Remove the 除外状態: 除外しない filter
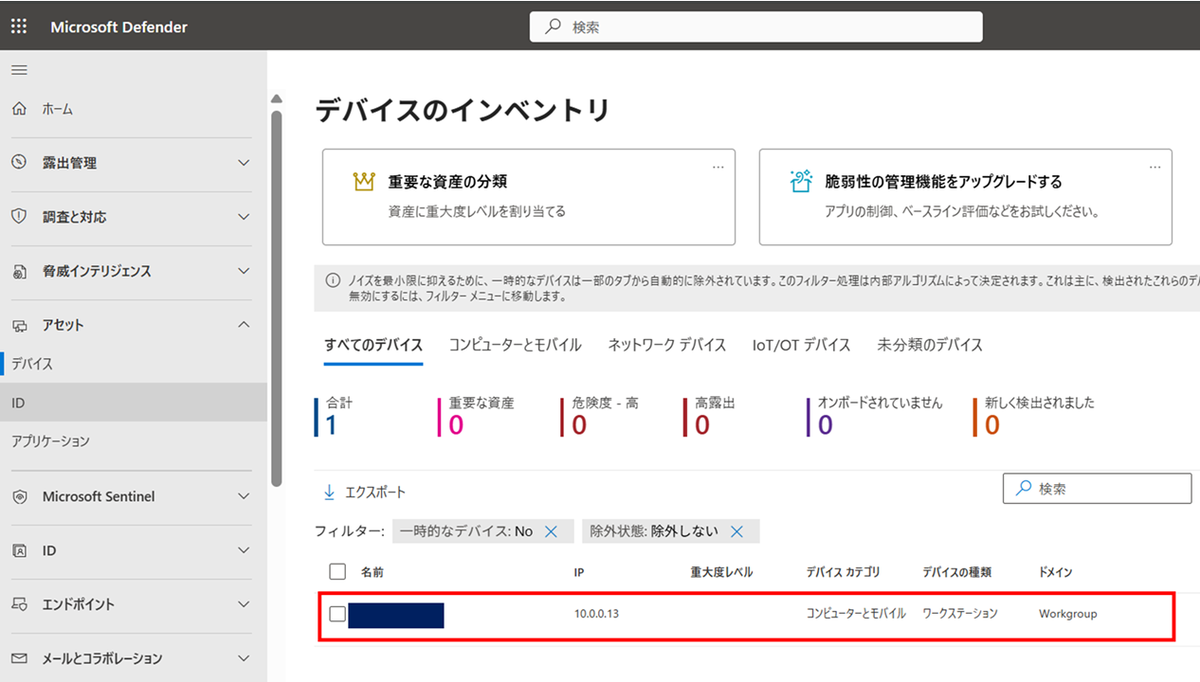The height and width of the screenshot is (682, 1200). pos(737,532)
